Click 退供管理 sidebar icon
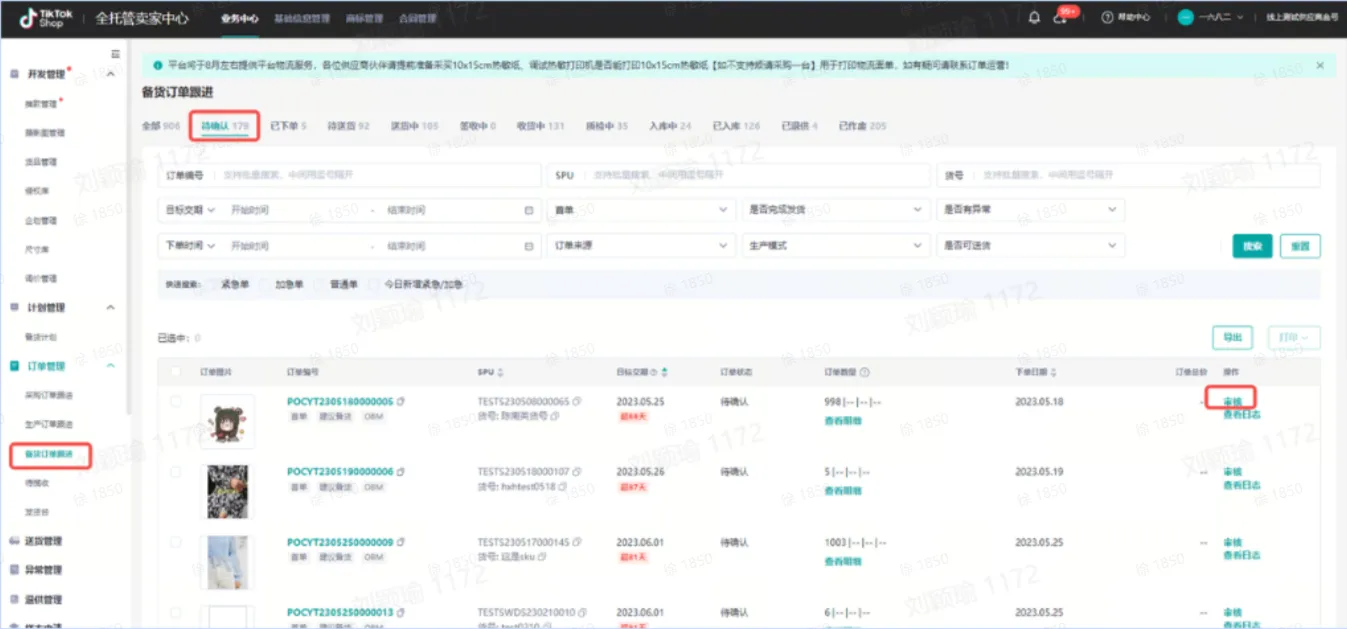Screen dimensions: 1347x629 coord(14,599)
